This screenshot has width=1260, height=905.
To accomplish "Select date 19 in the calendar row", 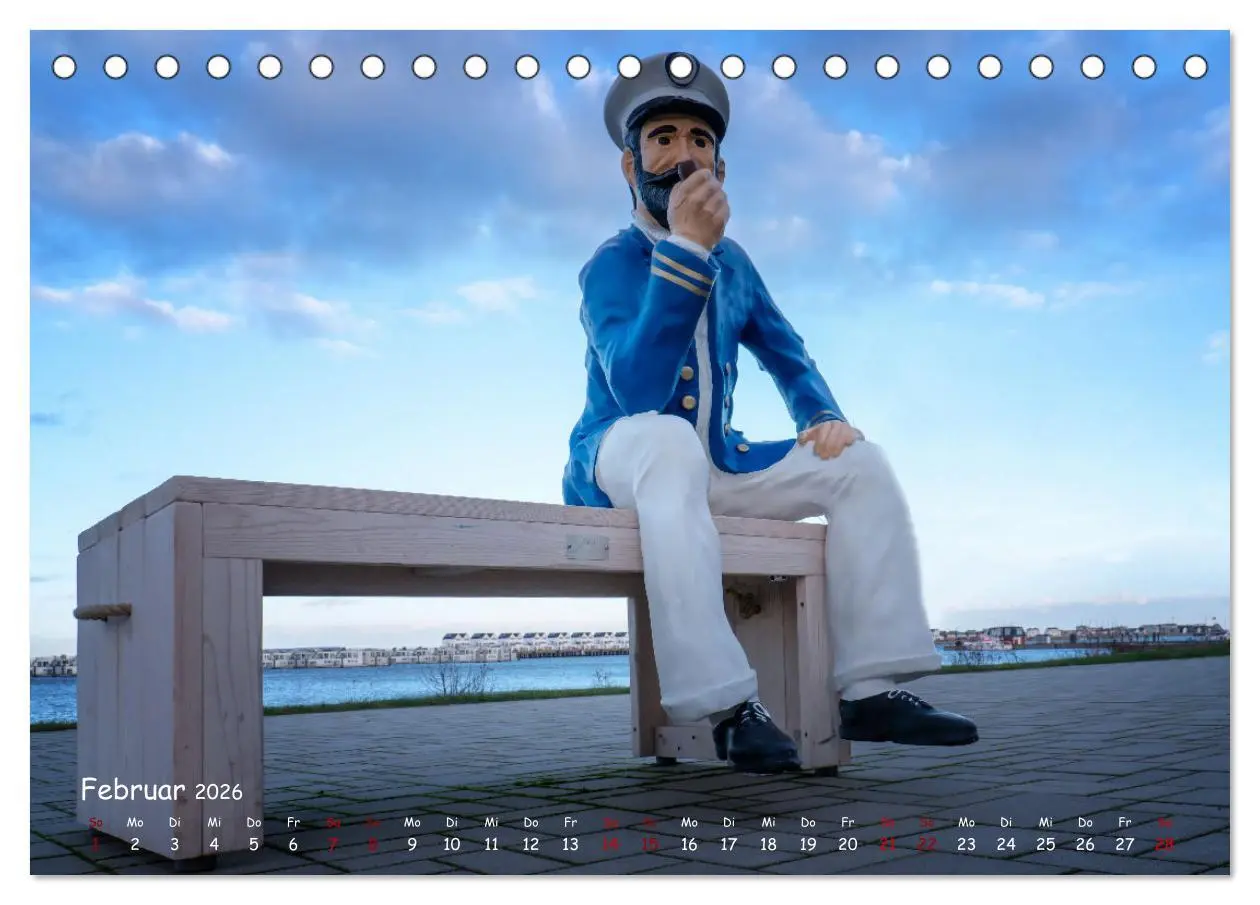I will point(808,844).
